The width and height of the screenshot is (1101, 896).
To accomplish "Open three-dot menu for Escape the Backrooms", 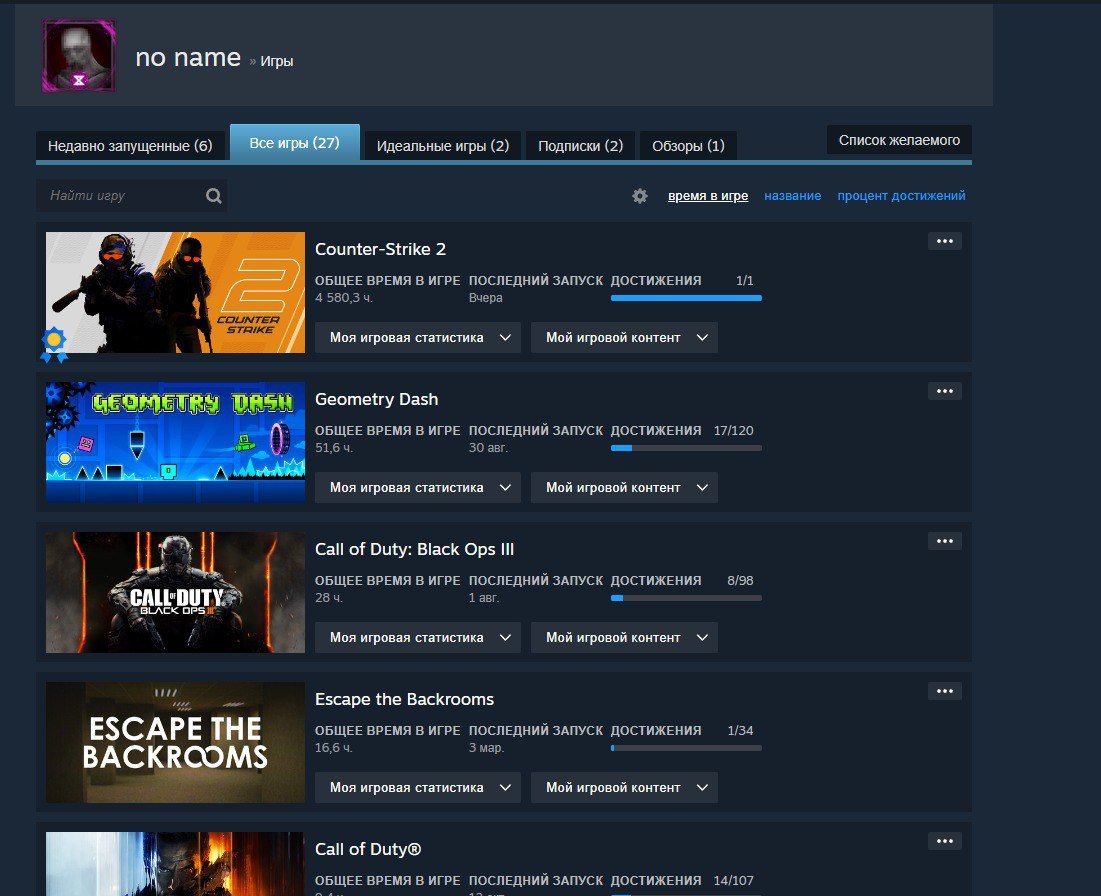I will pyautogui.click(x=944, y=691).
